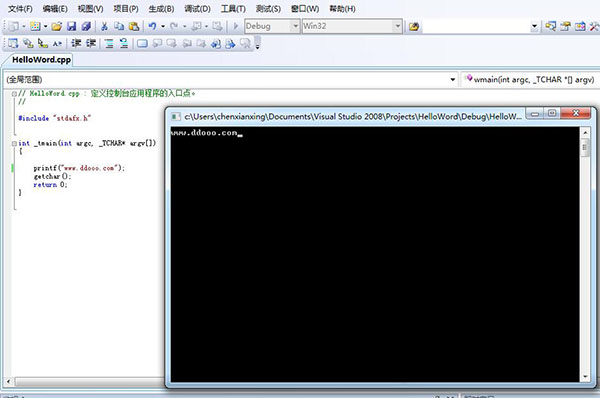This screenshot has width=600, height=398.
Task: Click the Save icon in toolbar
Action: 71,26
